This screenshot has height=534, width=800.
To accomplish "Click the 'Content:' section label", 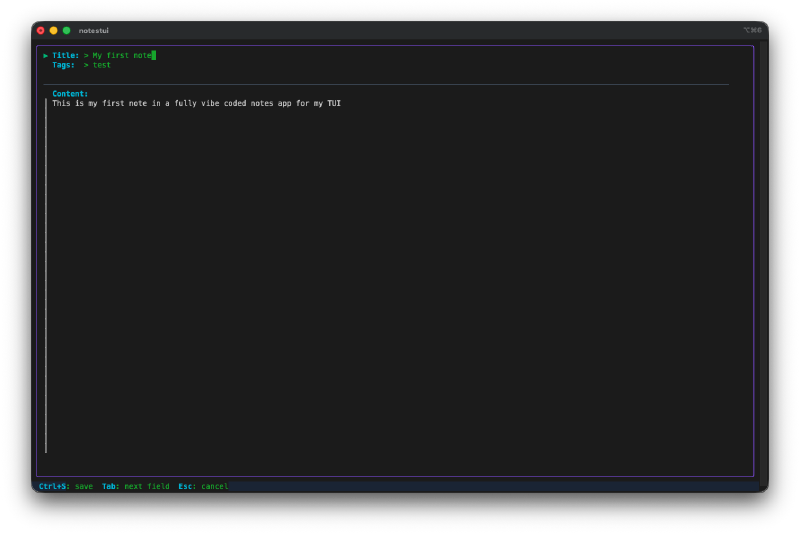I will point(70,94).
